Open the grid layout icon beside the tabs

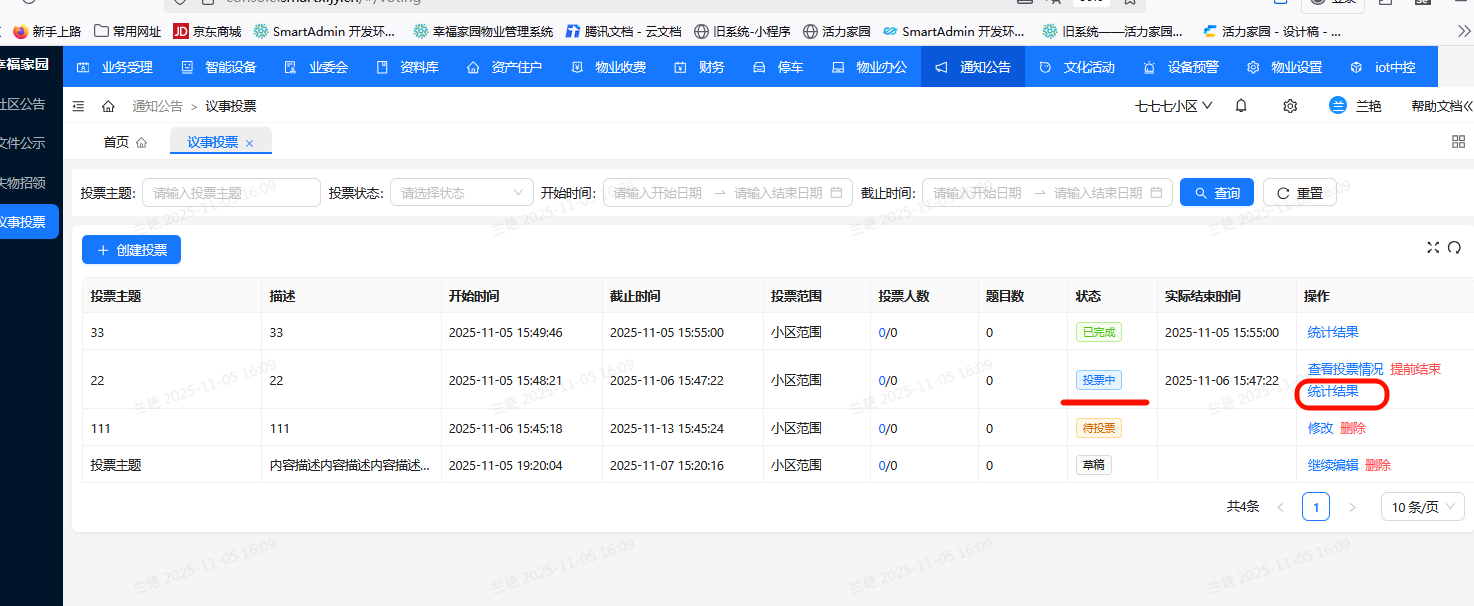coord(1459,141)
